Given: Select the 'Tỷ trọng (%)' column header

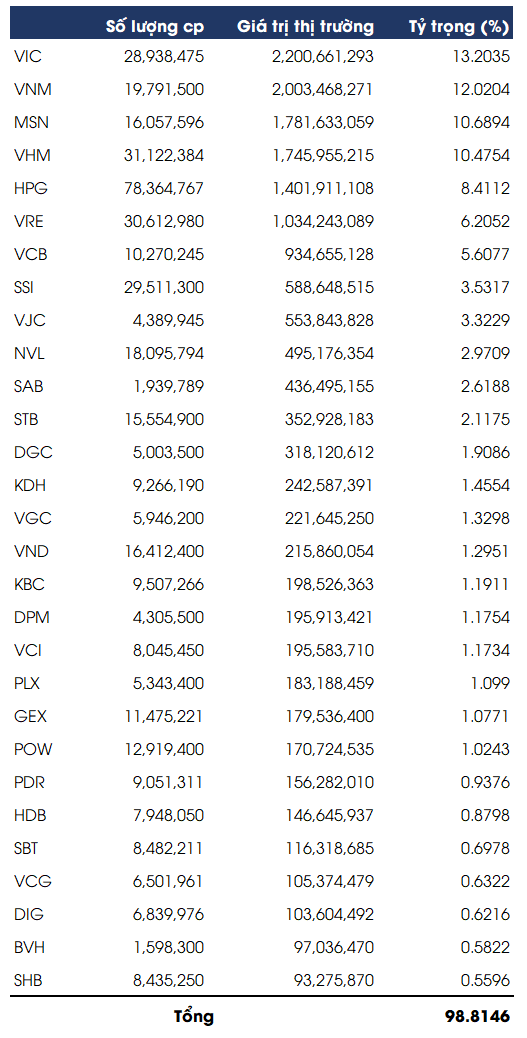Looking at the screenshot, I should [459, 27].
